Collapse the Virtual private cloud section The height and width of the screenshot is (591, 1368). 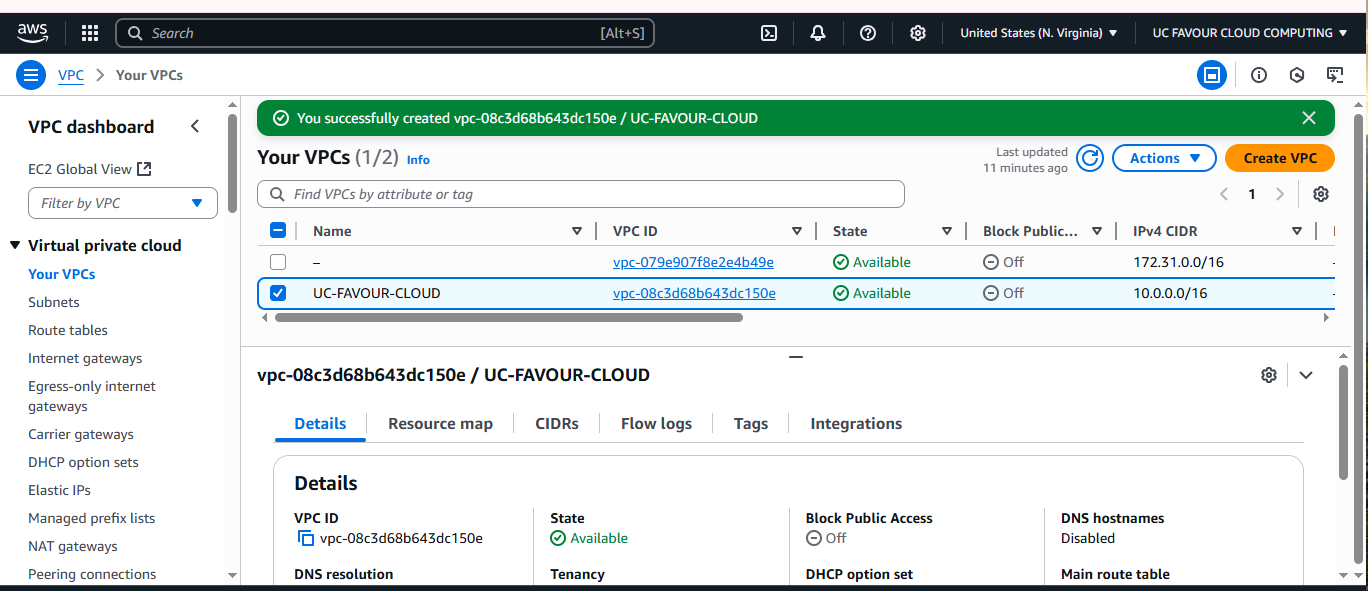[15, 246]
